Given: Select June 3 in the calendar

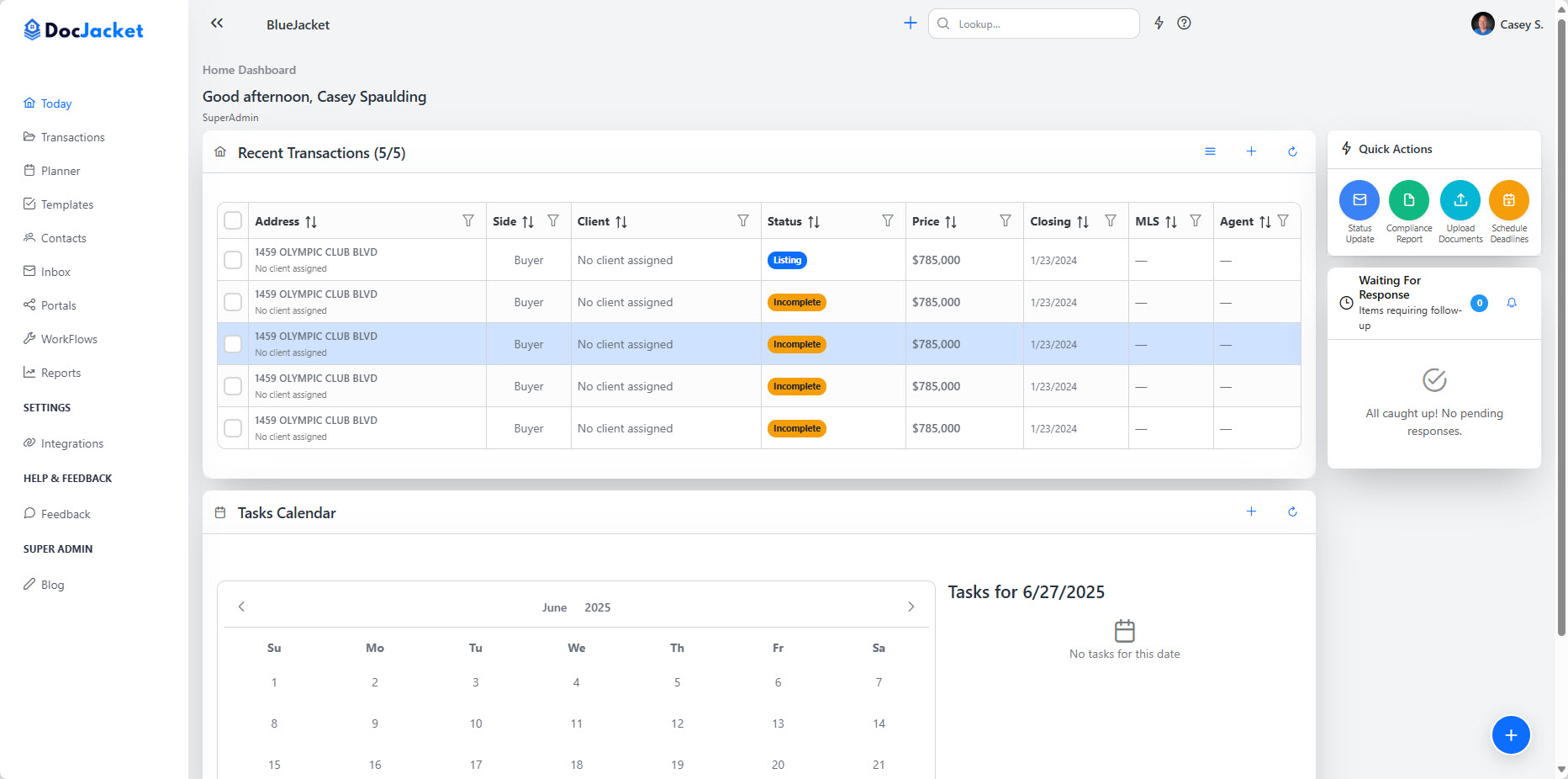Looking at the screenshot, I should pos(475,682).
